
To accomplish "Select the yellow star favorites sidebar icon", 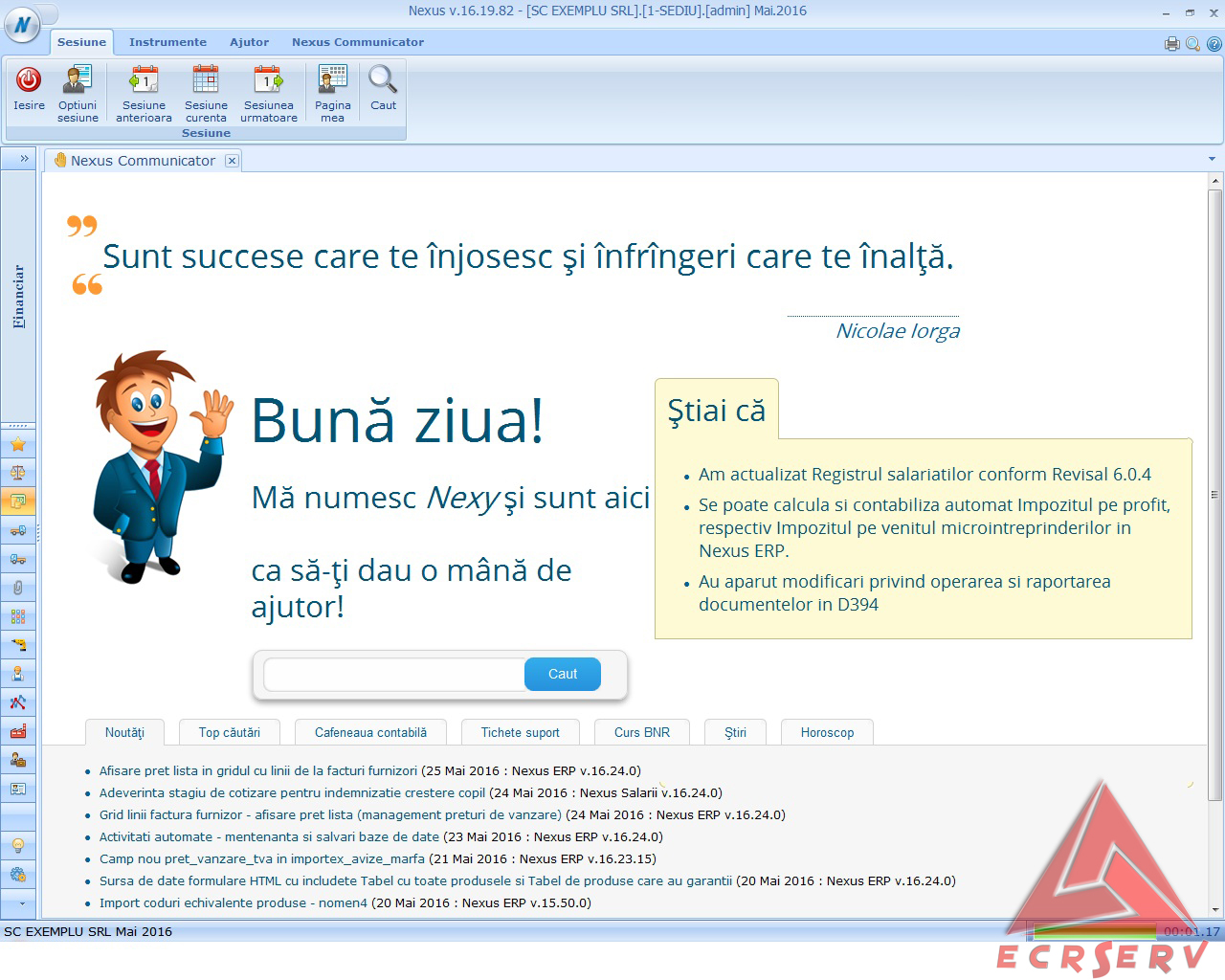I will (18, 444).
